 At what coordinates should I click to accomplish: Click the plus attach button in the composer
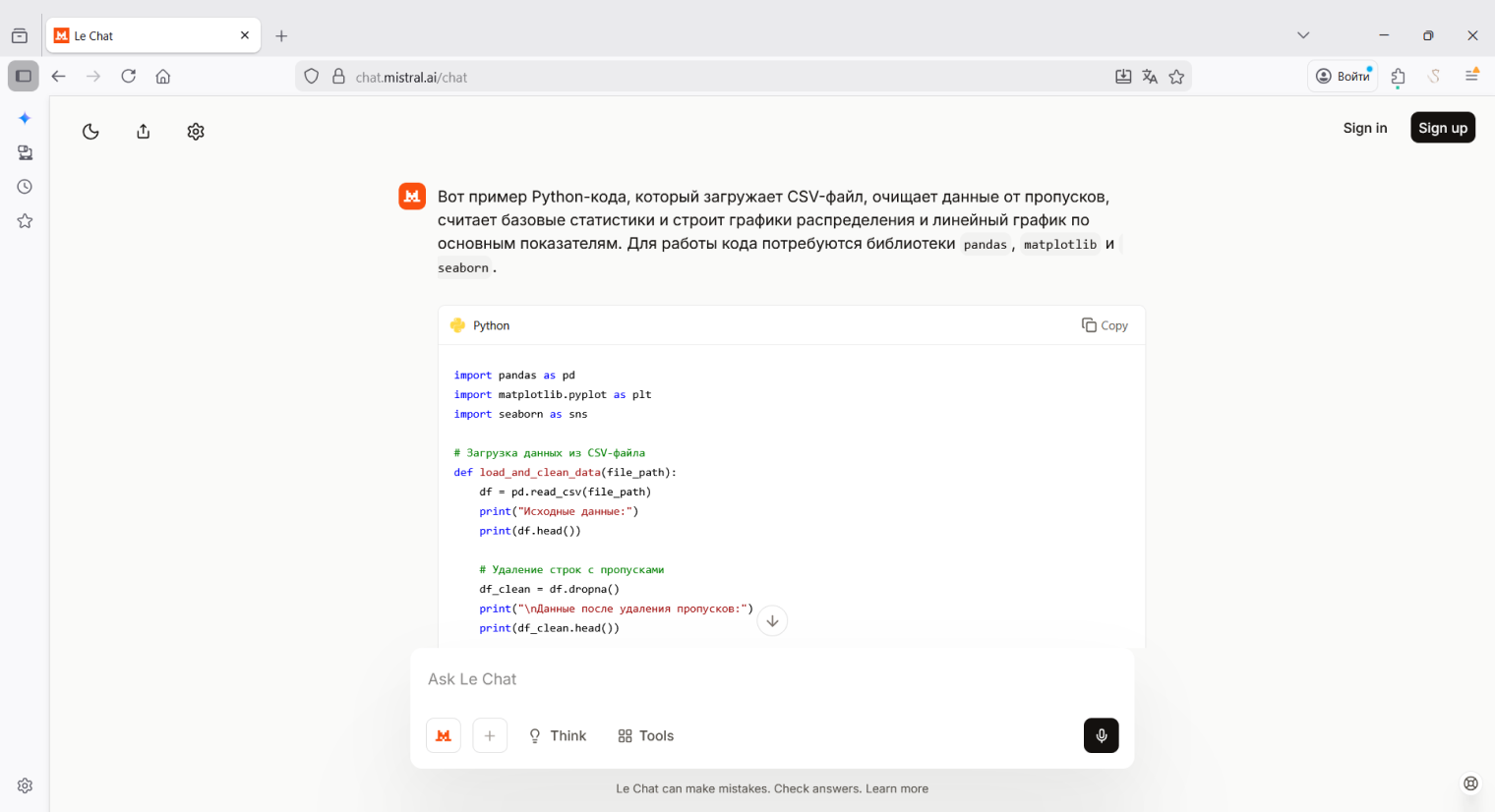[x=490, y=735]
